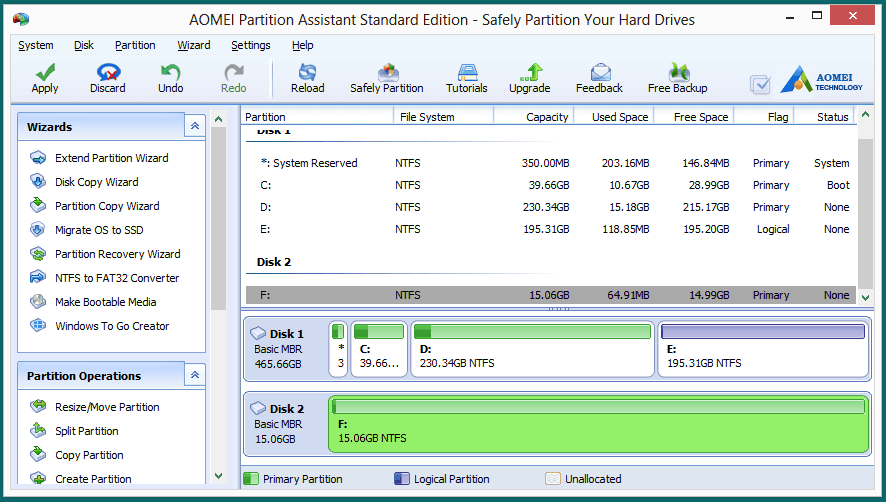Click the Upgrade arrow icon

coord(530,72)
